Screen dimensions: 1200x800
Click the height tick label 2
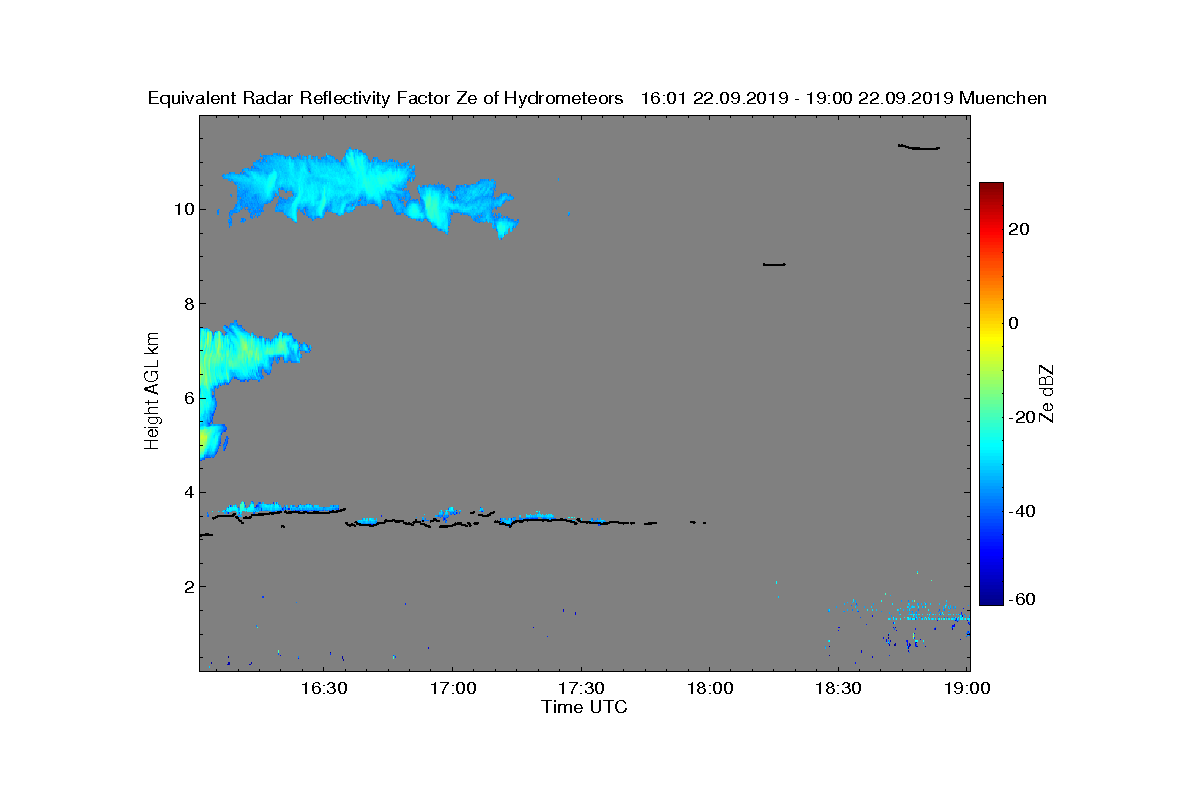pyautogui.click(x=187, y=586)
